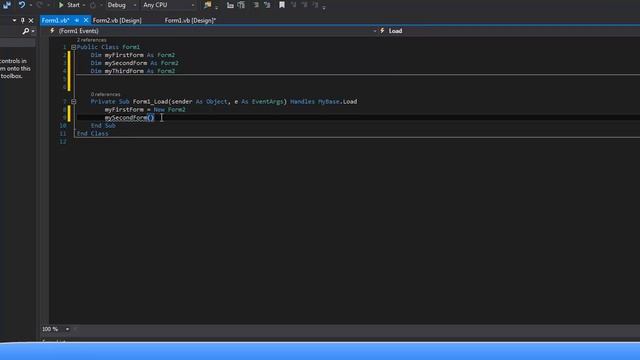Click the Toolbox search magnifier icon
Image resolution: width=640 pixels, height=360 pixels.
26,31
